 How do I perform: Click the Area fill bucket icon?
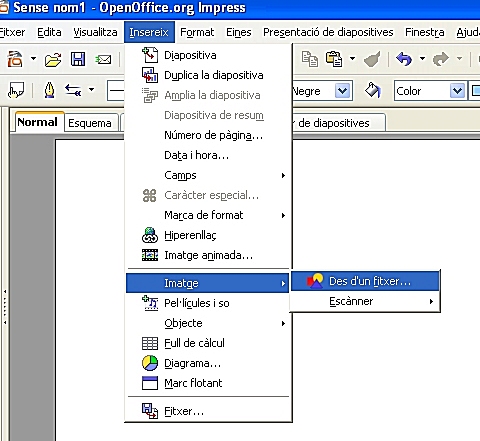point(372,90)
